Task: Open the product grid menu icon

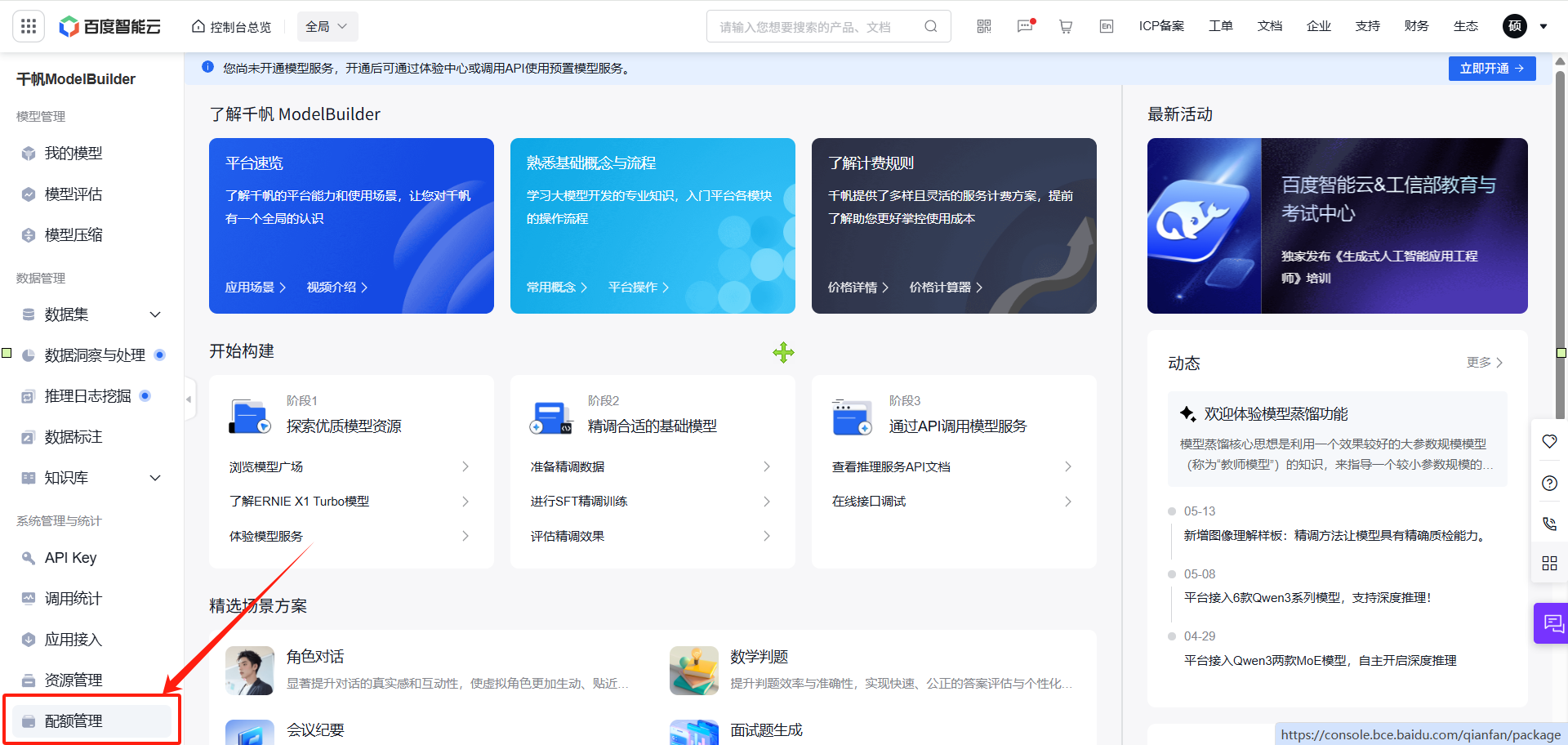Action: (29, 26)
